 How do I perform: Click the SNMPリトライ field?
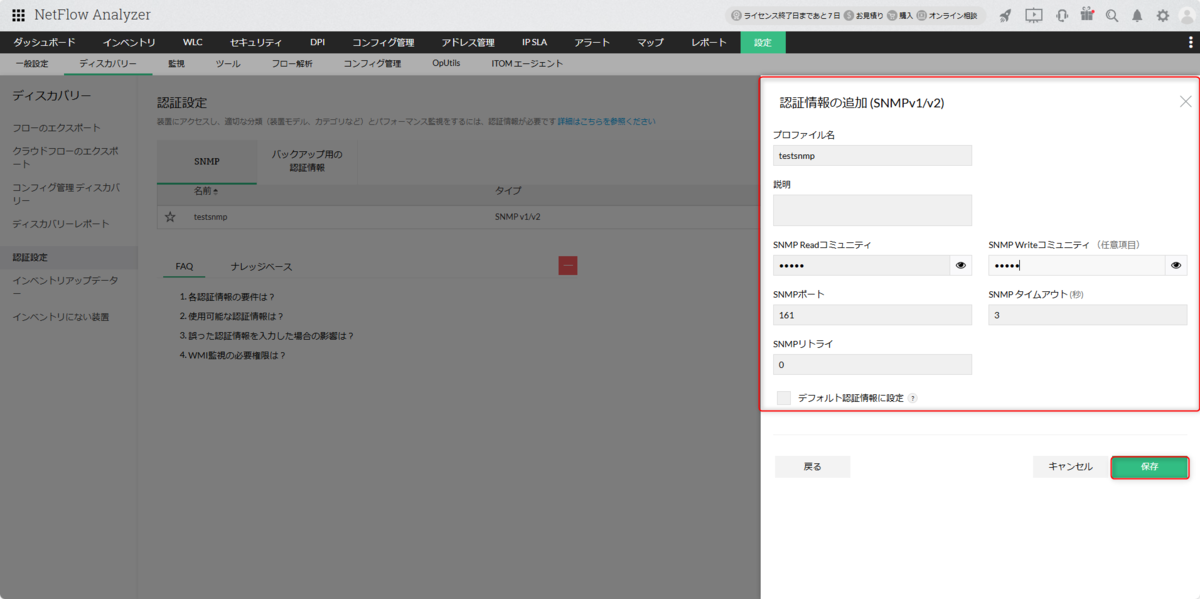pyautogui.click(x=872, y=364)
